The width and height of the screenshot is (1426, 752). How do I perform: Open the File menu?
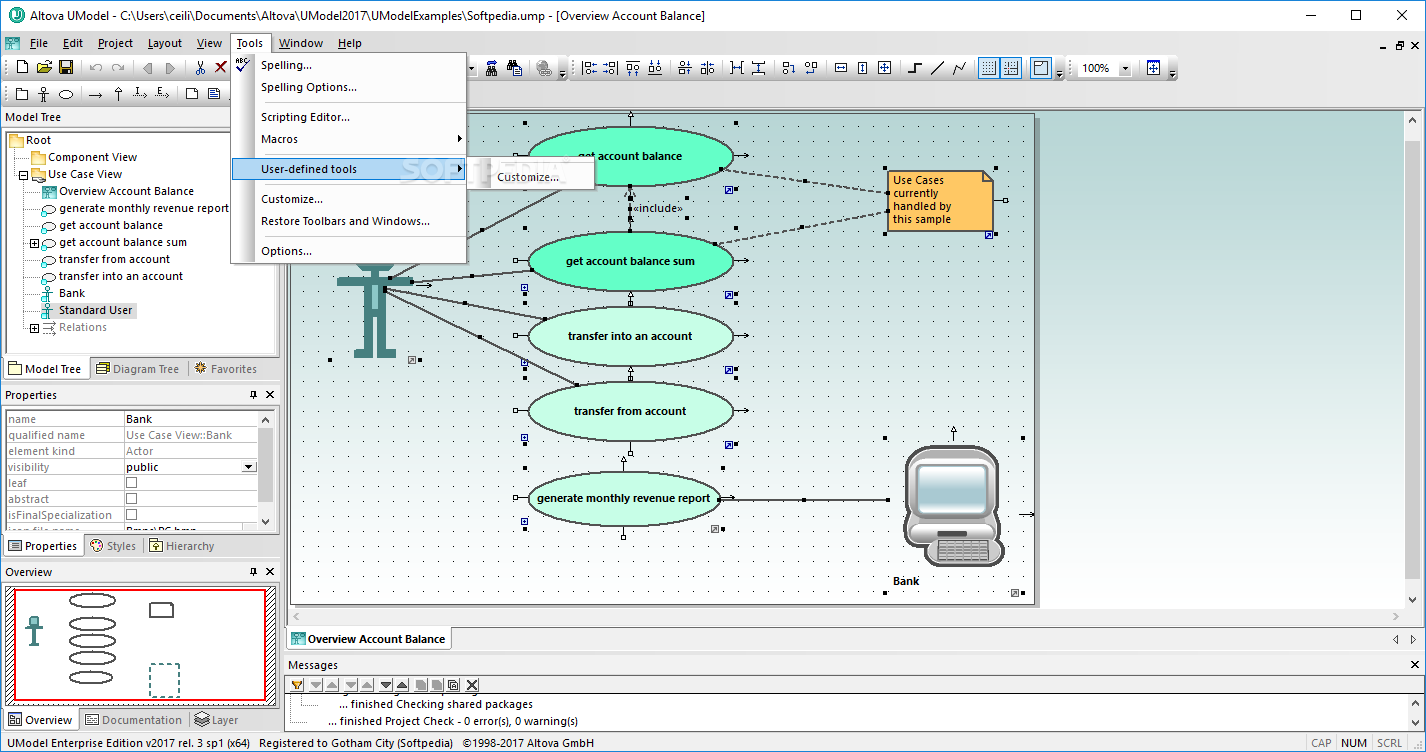pyautogui.click(x=38, y=43)
